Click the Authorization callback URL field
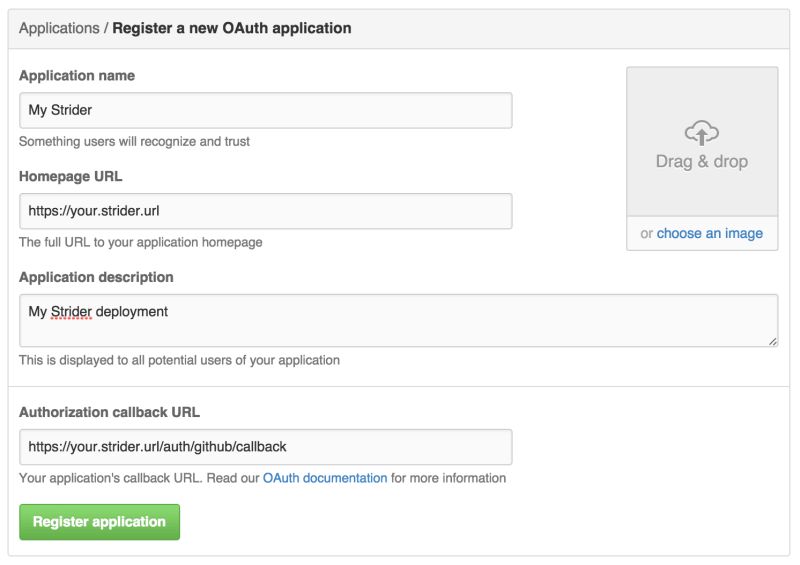Viewport: 800px width, 565px height. 265,447
